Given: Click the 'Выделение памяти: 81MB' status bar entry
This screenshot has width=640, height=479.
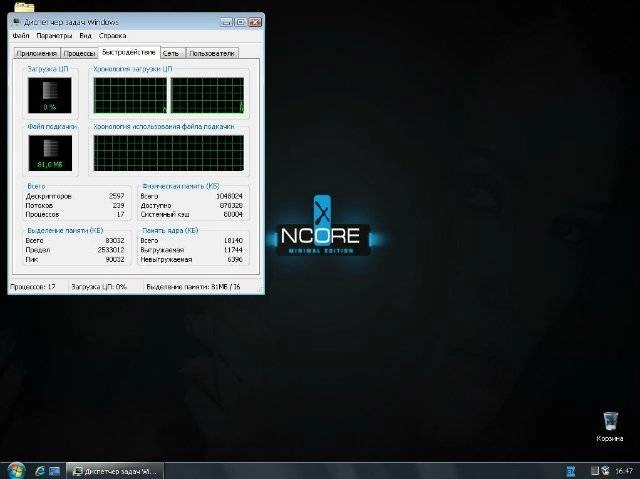Looking at the screenshot, I should (x=193, y=287).
